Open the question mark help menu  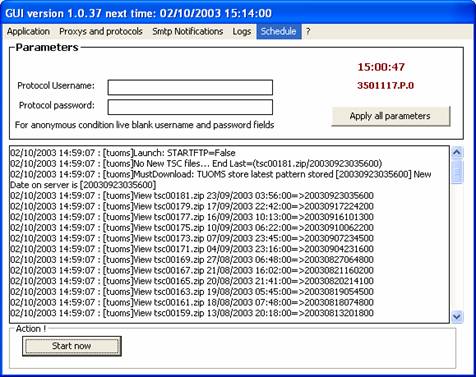click(x=308, y=31)
